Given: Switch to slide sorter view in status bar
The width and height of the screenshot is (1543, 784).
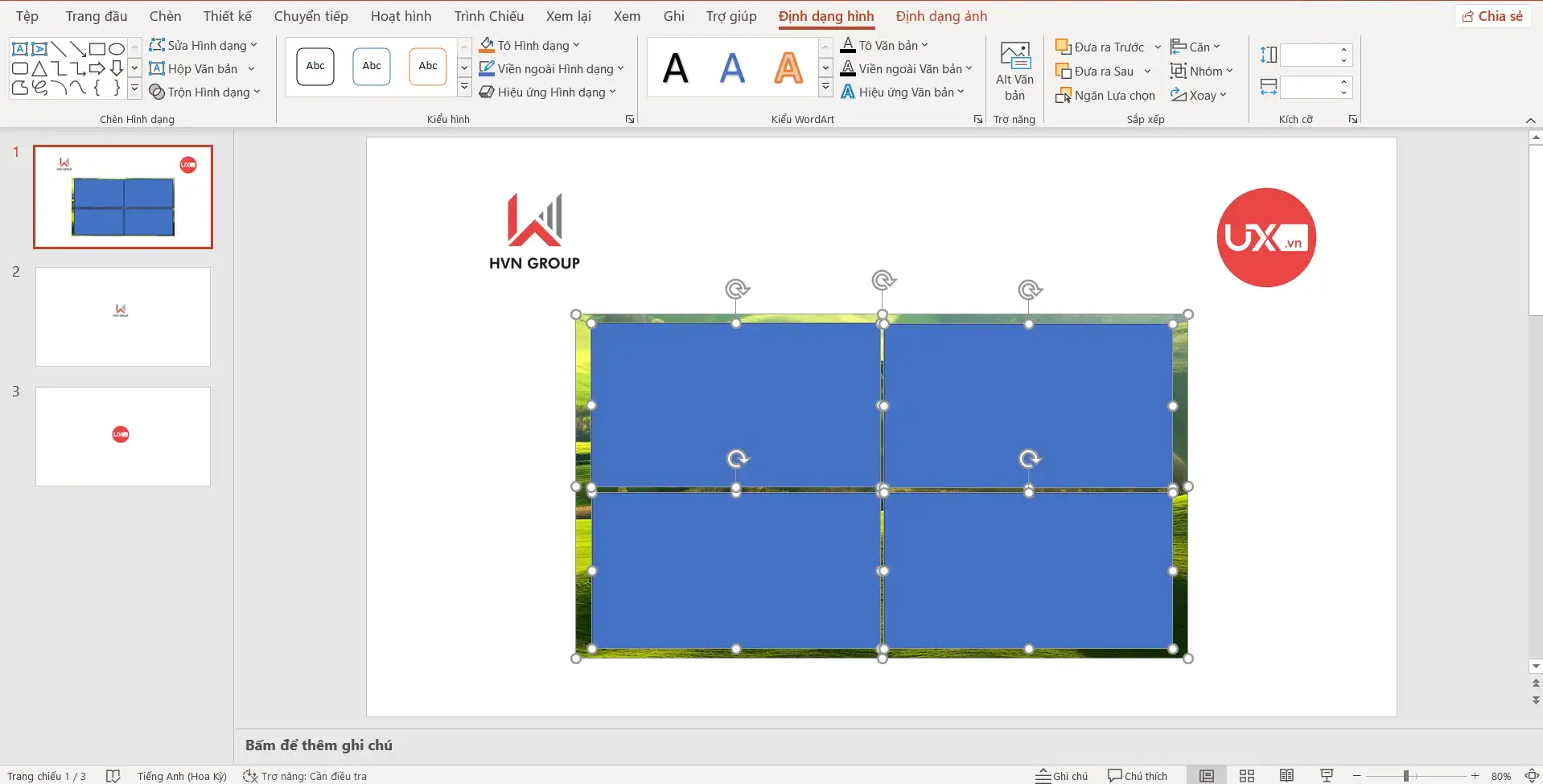Looking at the screenshot, I should (x=1247, y=776).
